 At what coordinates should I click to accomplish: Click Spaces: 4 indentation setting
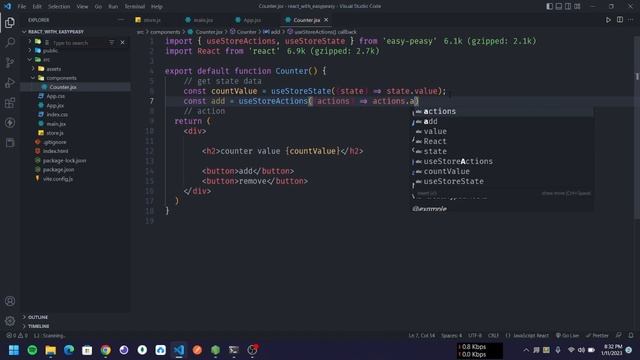pos(451,336)
